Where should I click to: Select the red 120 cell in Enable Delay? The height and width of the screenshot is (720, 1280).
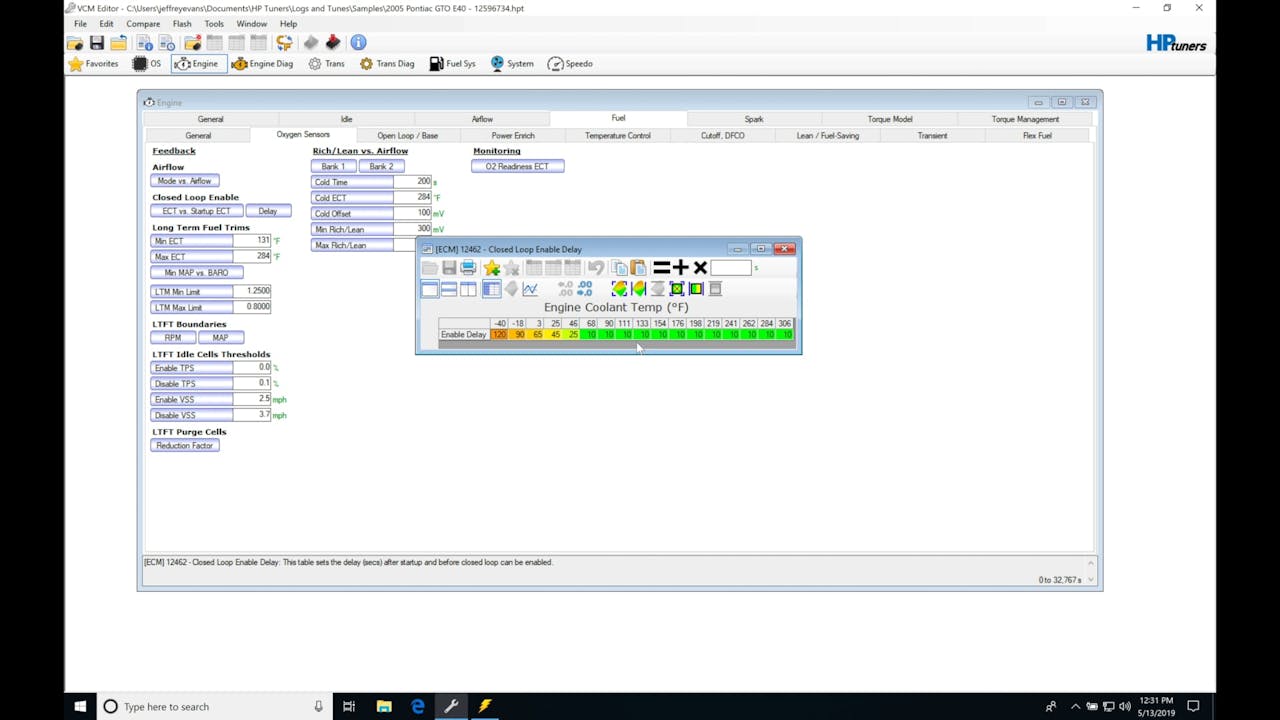pyautogui.click(x=499, y=335)
